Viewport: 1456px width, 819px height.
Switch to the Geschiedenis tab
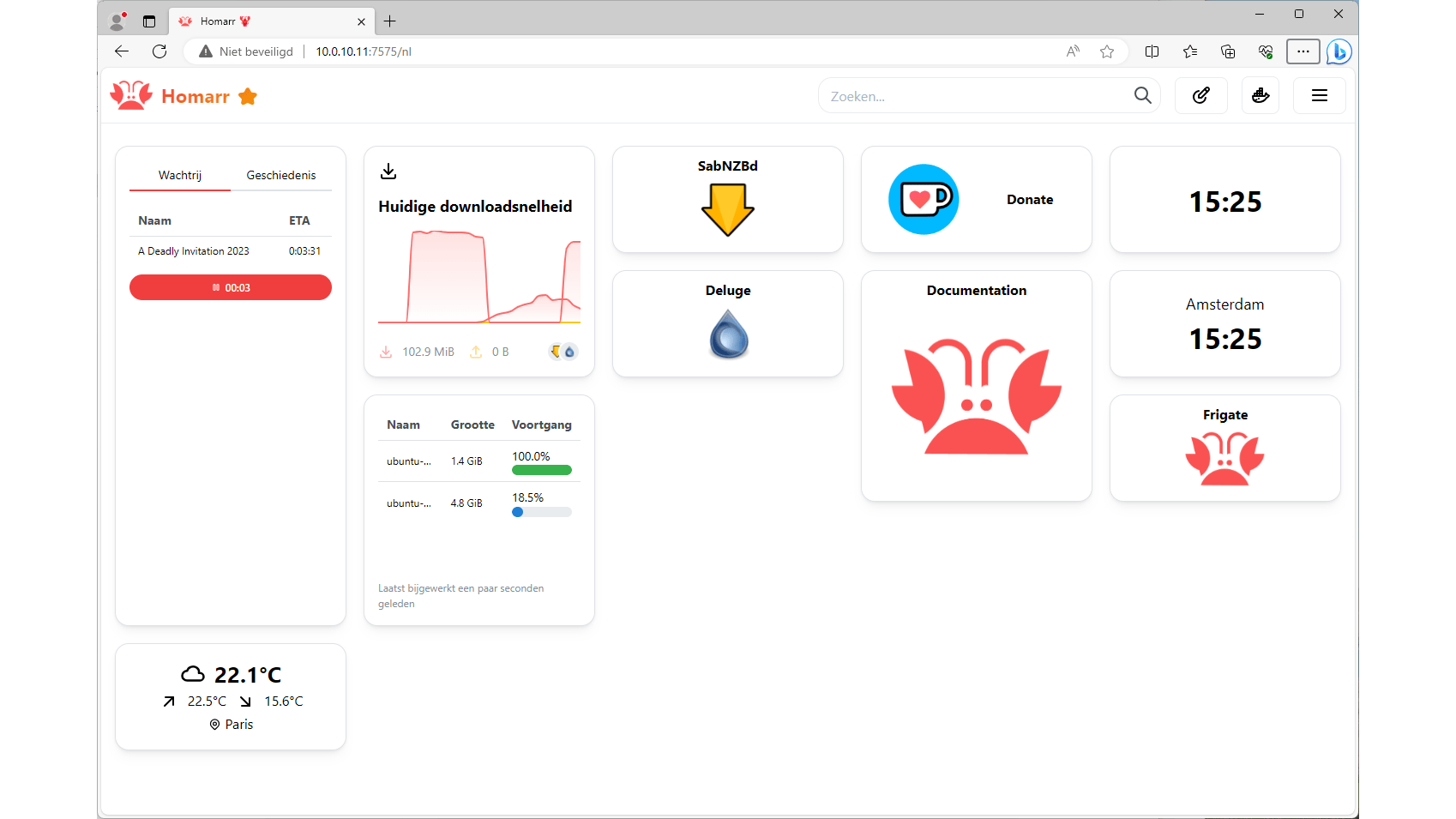click(x=281, y=174)
